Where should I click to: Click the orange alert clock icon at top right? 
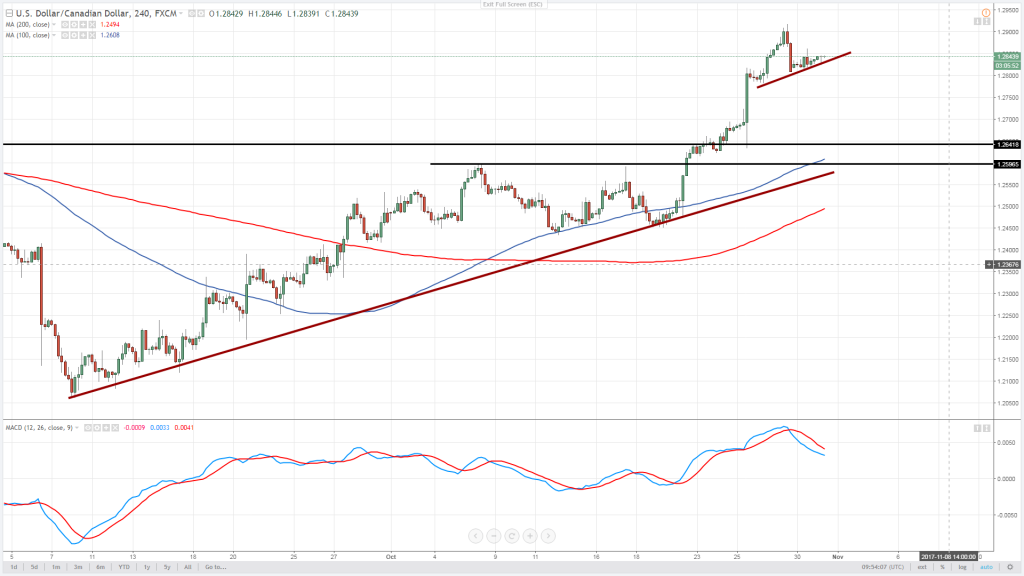(986, 12)
